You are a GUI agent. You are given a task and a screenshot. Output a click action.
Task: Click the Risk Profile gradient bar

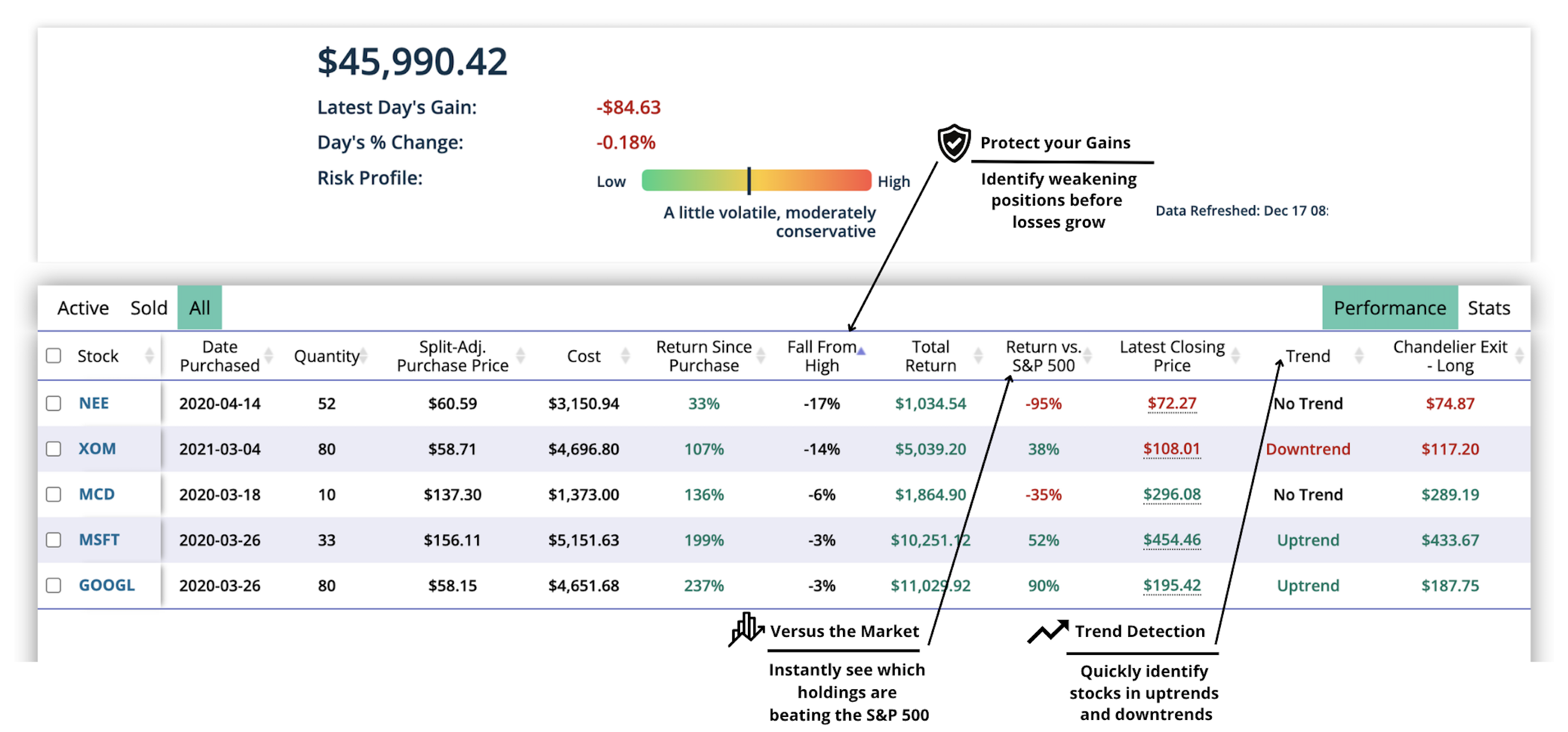pos(756,181)
